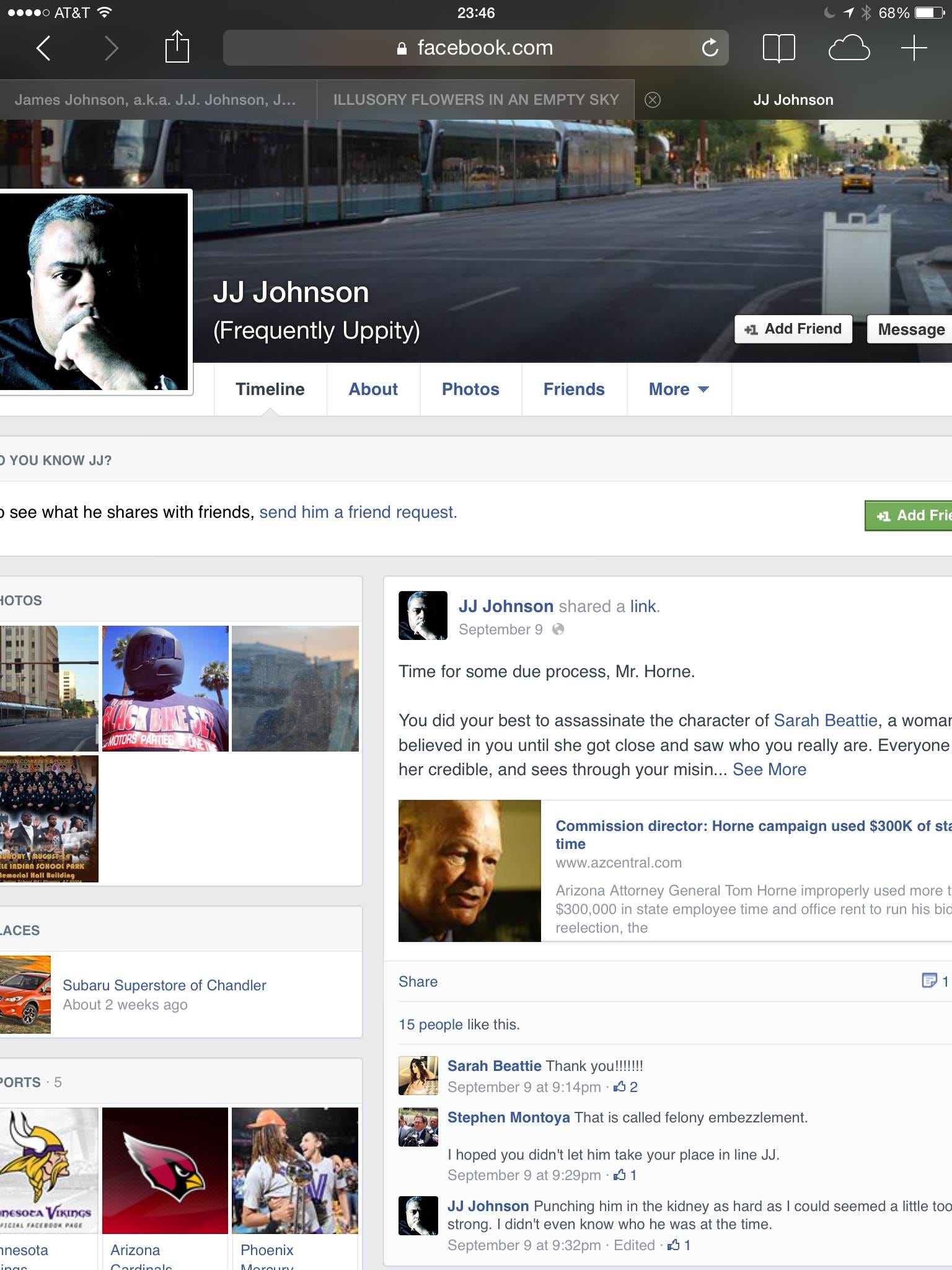This screenshot has width=952, height=1270.
Task: Switch to ILLUSORY FLOWERS IN AN EMPTY SKY tab
Action: [x=476, y=100]
